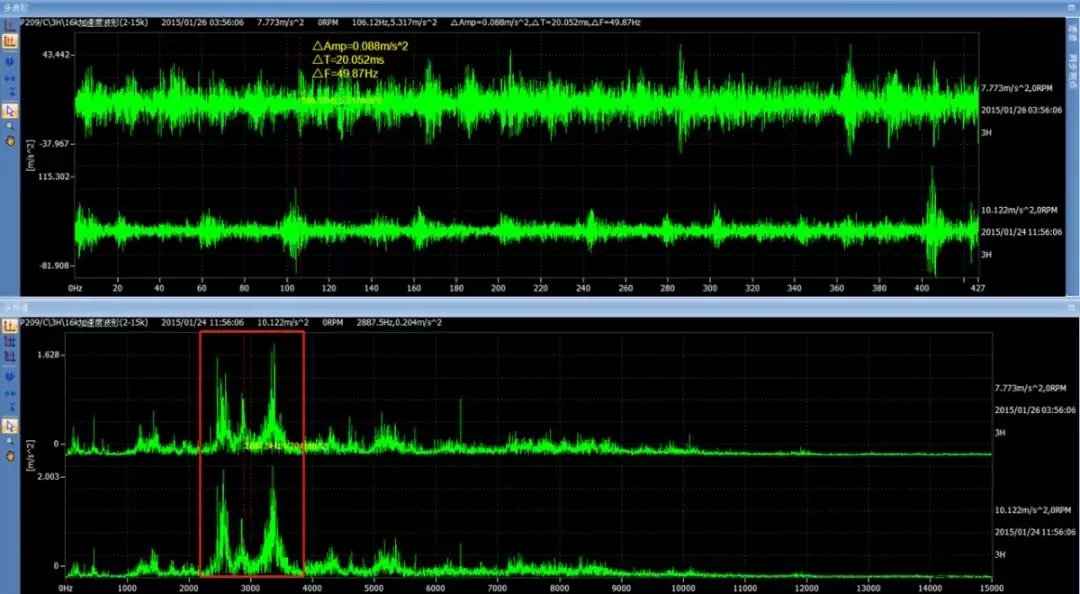The image size is (1080, 594).
Task: Open the first vertical tab on right sidebar
Action: click(x=1072, y=36)
